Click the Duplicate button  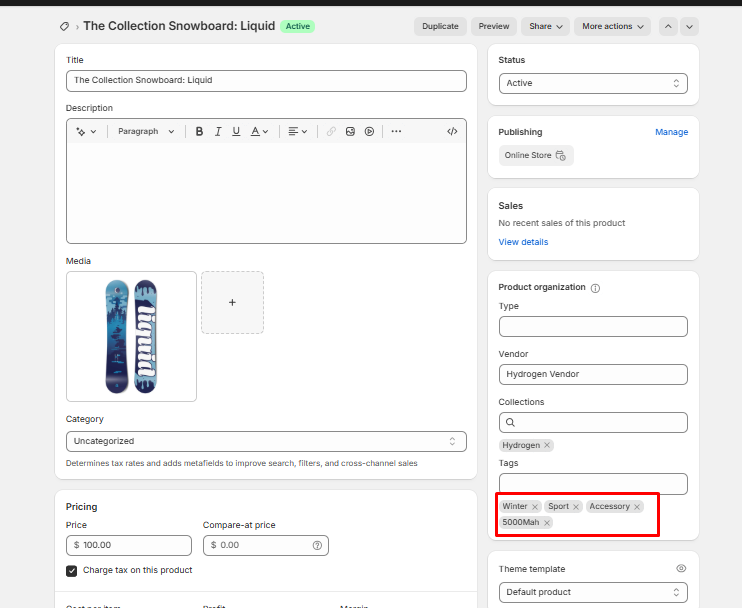point(440,26)
